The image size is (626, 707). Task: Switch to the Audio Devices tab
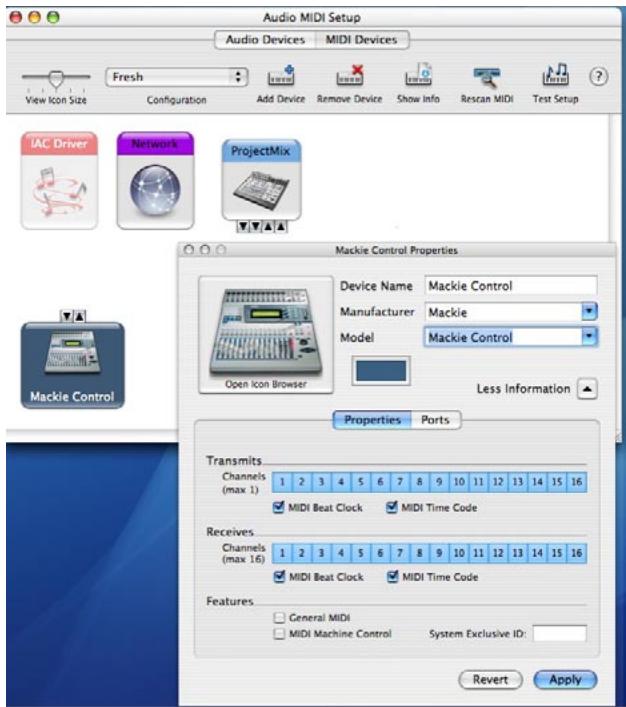coord(265,40)
